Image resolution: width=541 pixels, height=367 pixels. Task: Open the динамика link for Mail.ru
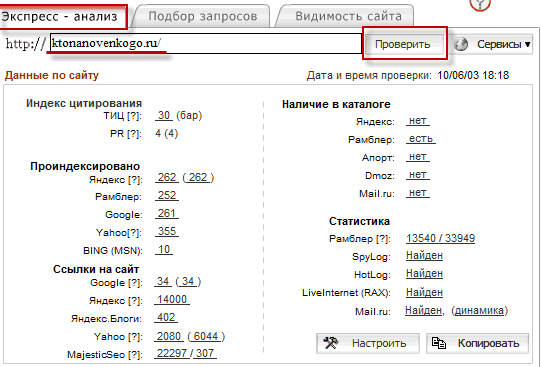click(x=479, y=310)
